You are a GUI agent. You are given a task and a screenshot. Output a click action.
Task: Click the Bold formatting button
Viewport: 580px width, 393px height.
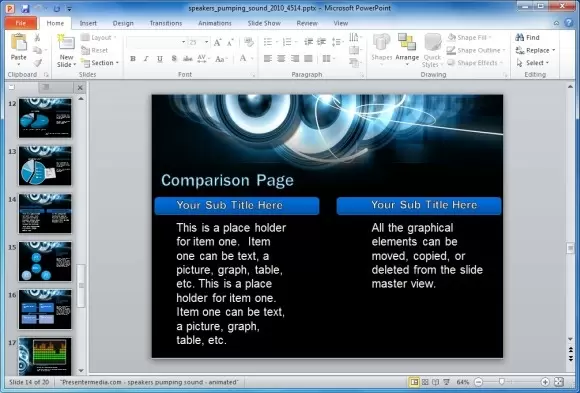tap(133, 59)
